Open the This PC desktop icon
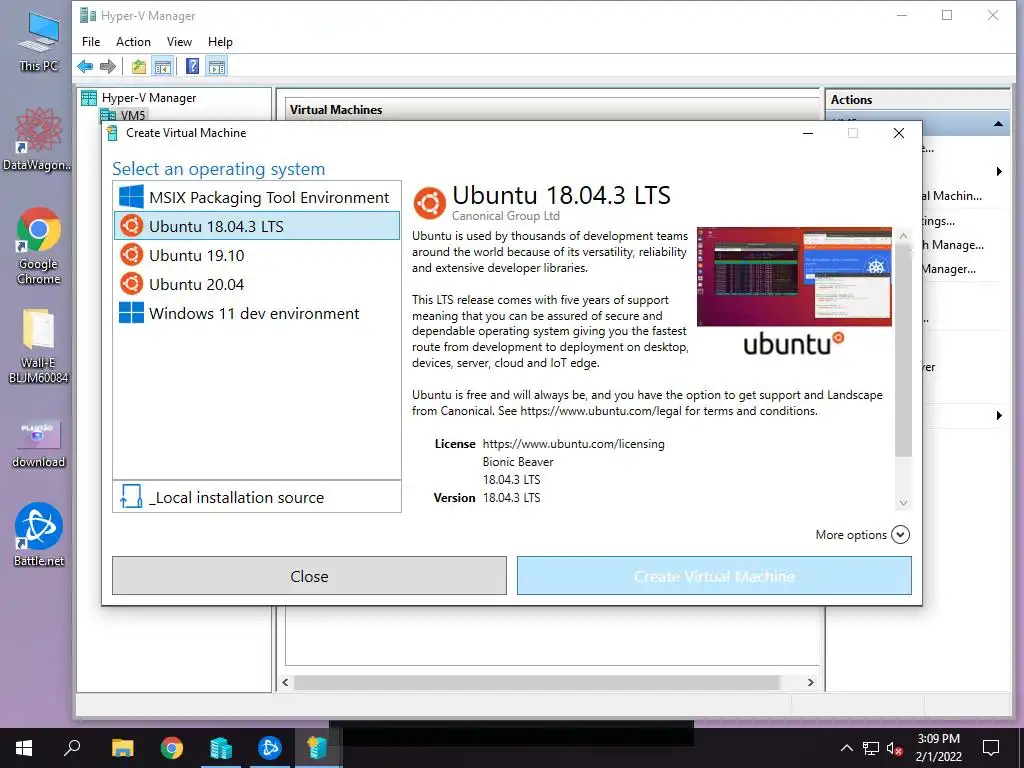The image size is (1024, 768). [38, 40]
